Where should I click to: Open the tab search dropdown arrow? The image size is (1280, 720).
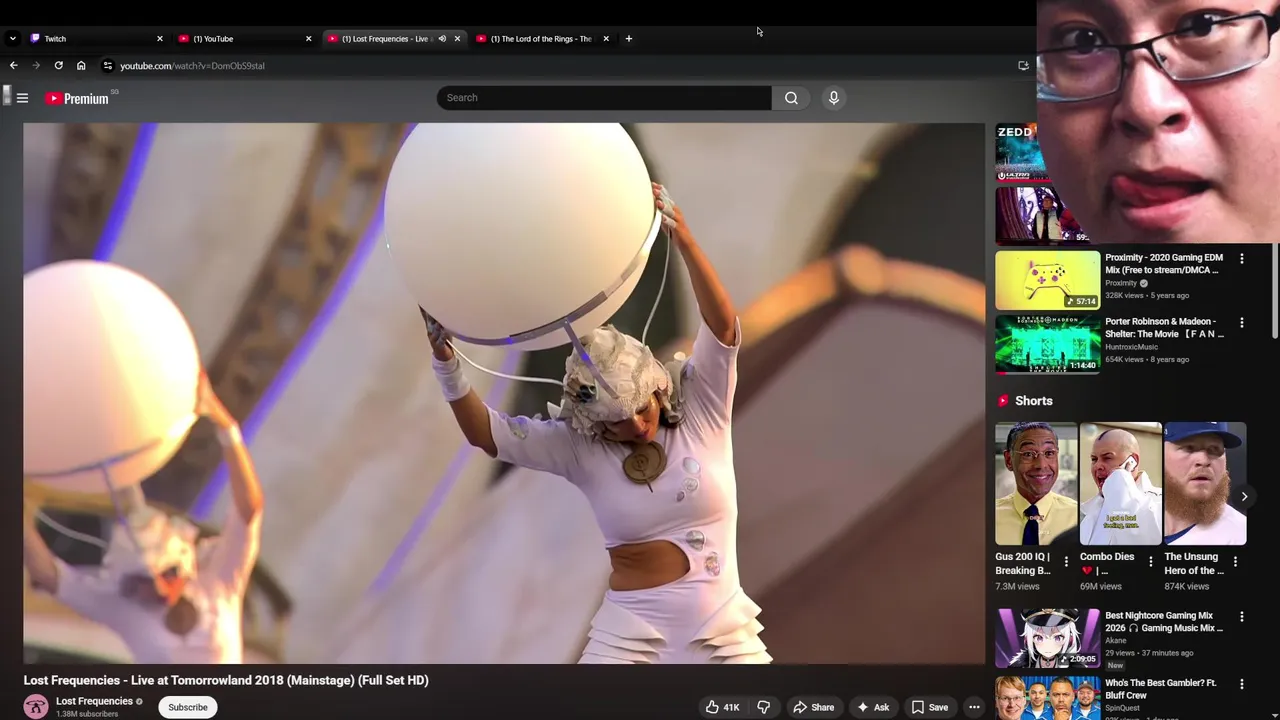[12, 39]
